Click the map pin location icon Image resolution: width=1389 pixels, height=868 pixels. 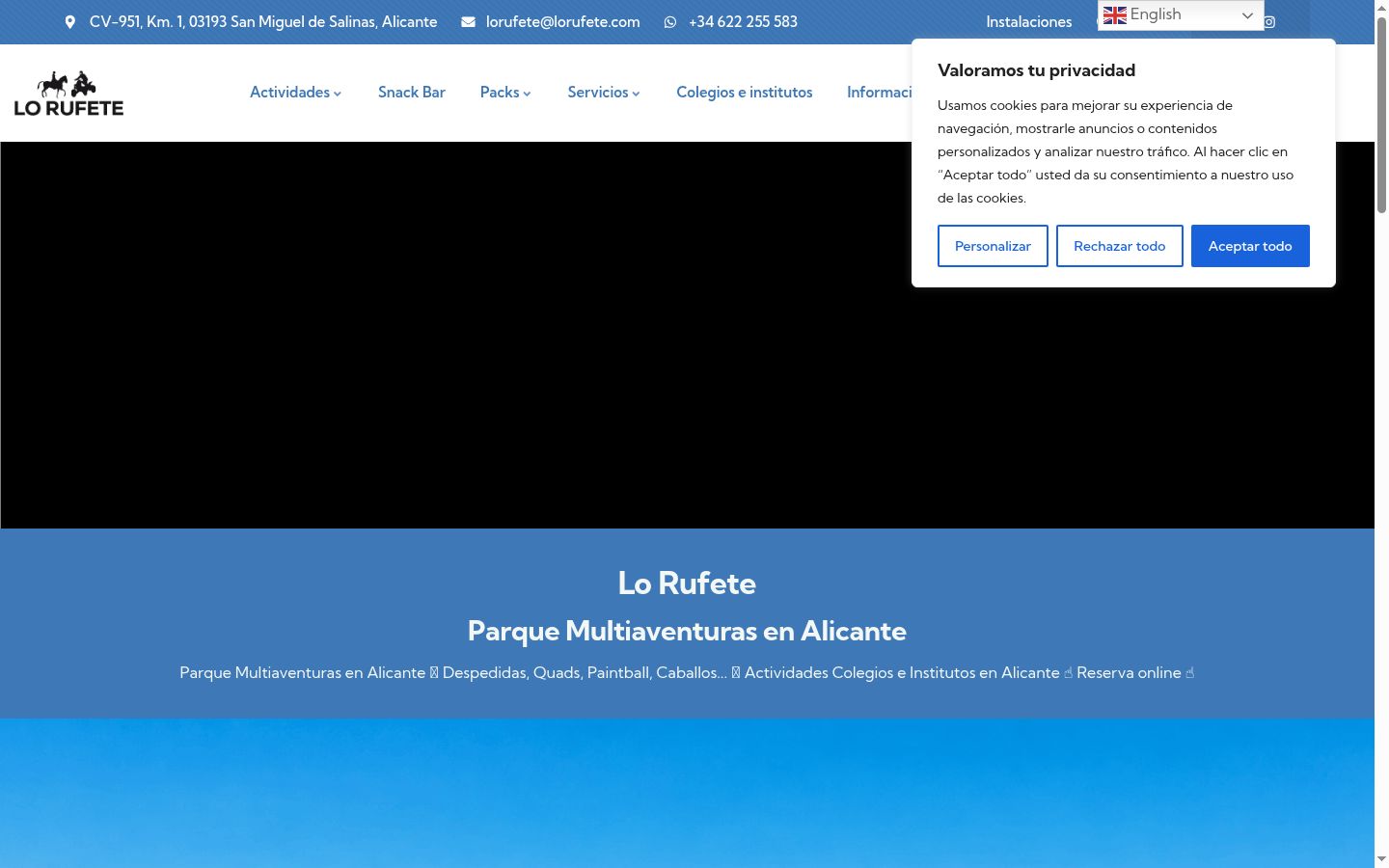(69, 22)
